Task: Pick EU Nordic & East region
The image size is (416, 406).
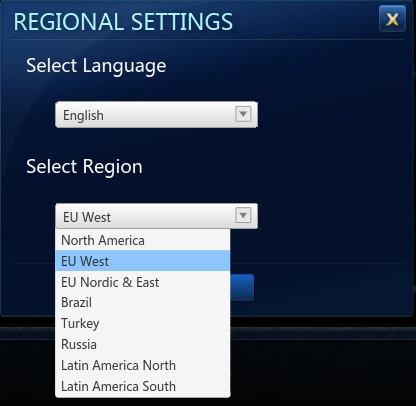Action: pyautogui.click(x=143, y=282)
